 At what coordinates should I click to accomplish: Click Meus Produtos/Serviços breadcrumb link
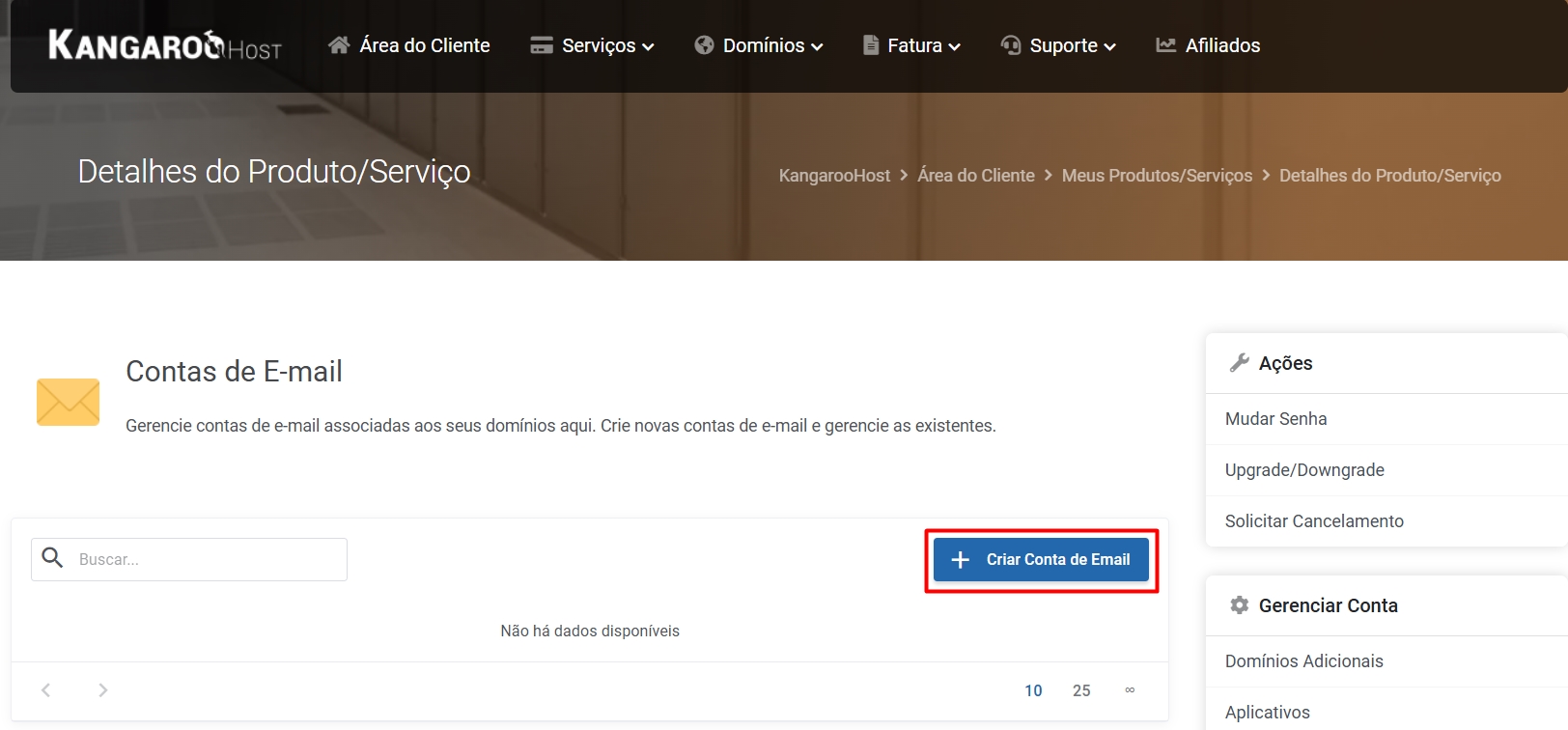[x=1157, y=176]
